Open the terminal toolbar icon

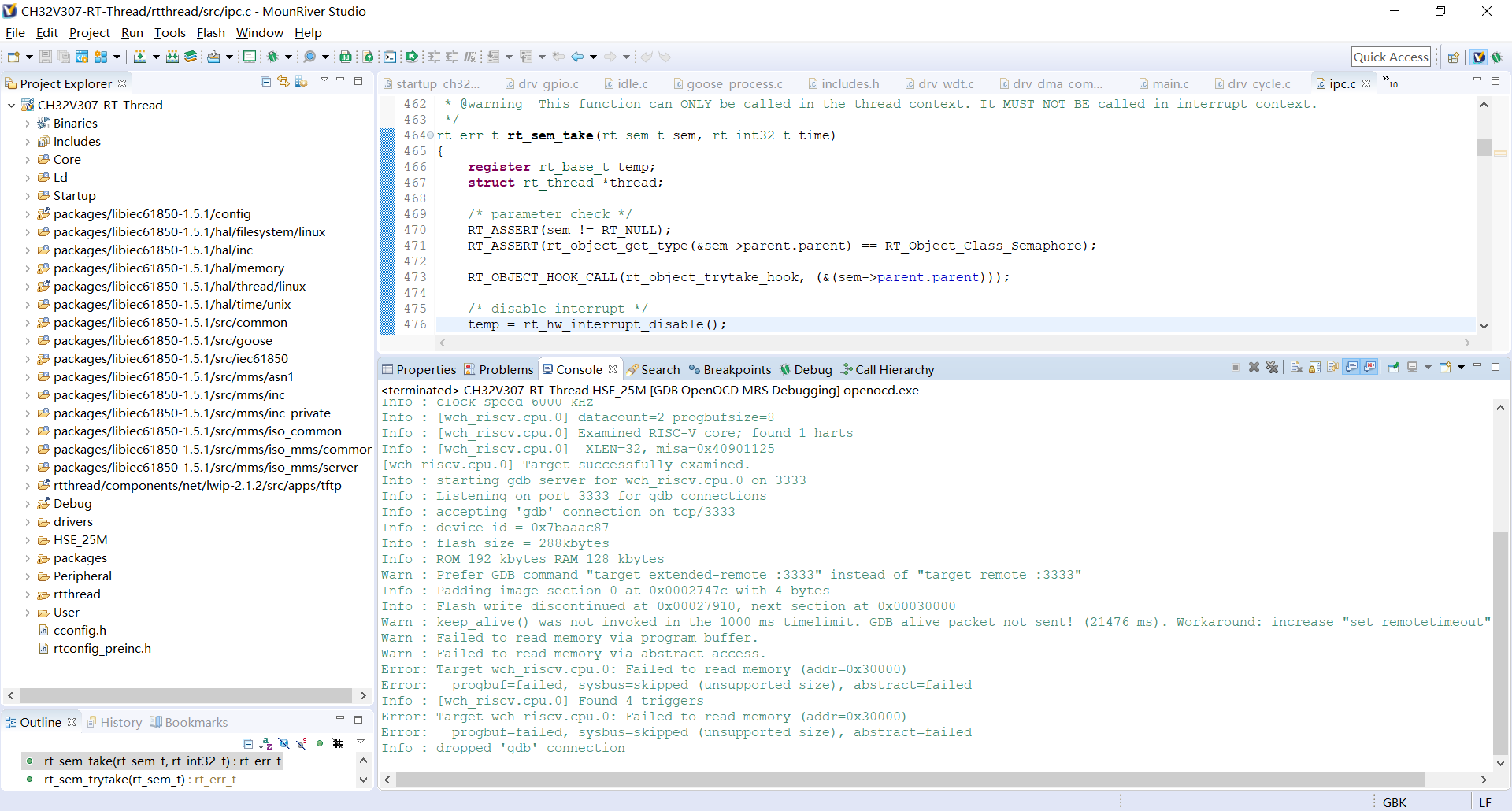click(x=389, y=57)
